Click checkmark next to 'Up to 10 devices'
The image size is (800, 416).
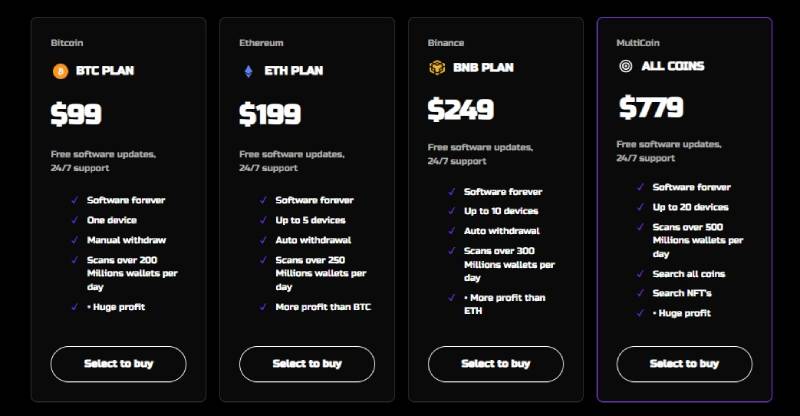(x=452, y=211)
